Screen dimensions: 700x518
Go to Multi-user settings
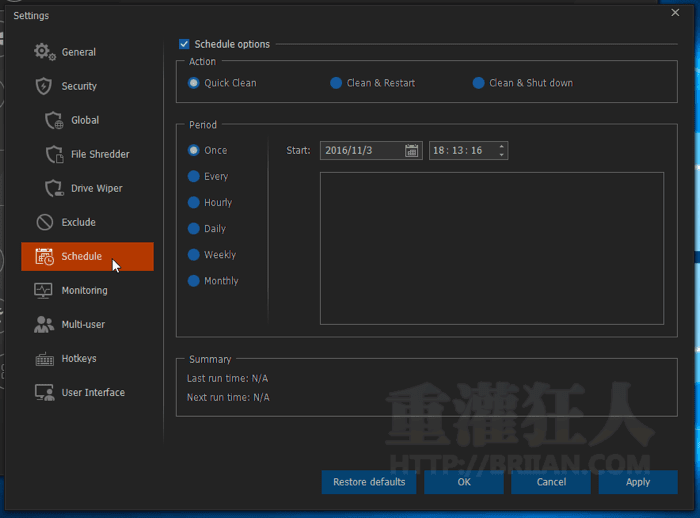[x=83, y=325]
